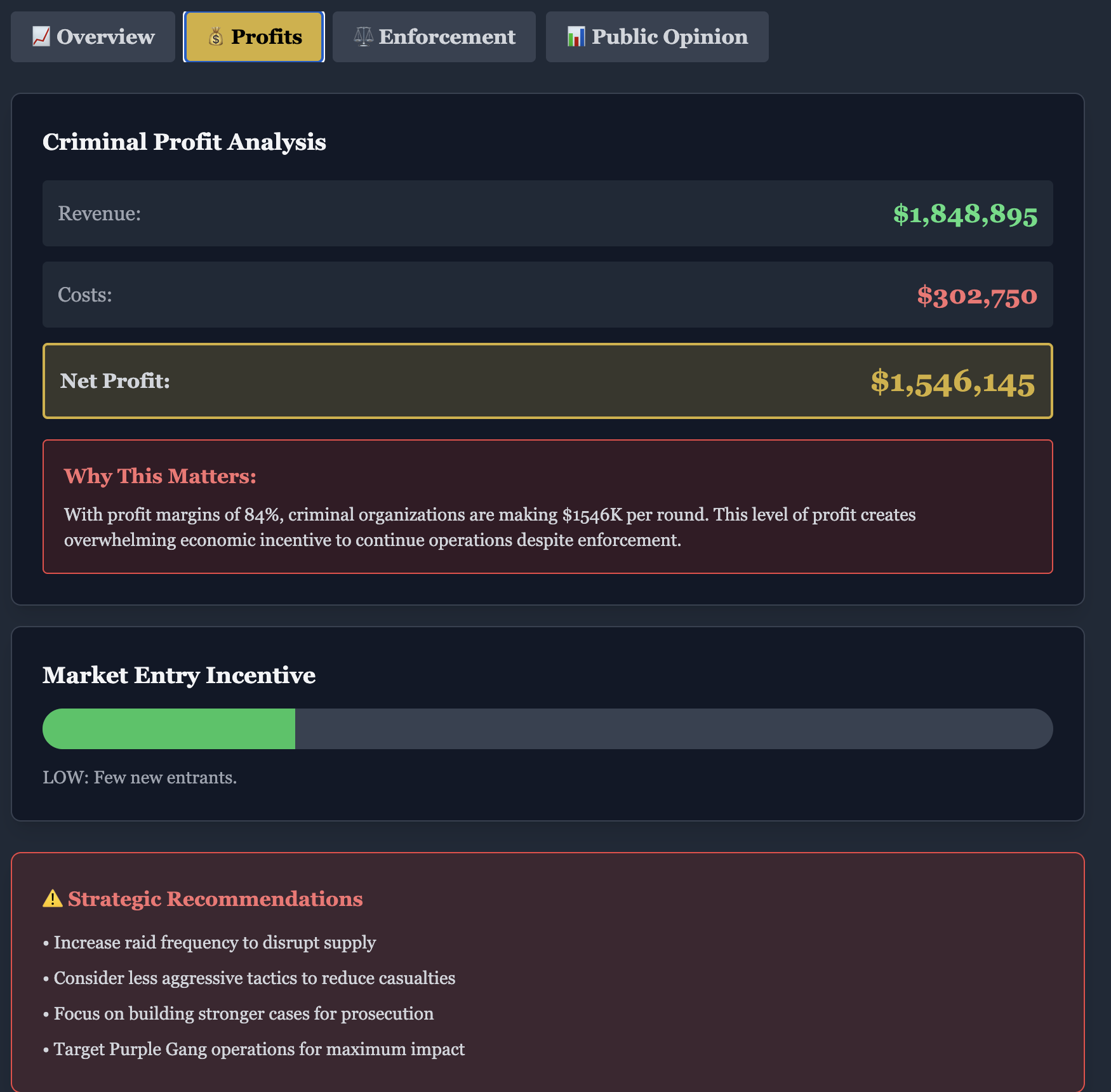Click the 'LOW: Few new entrants.' text
Screen dimensions: 1111x1092
140,777
